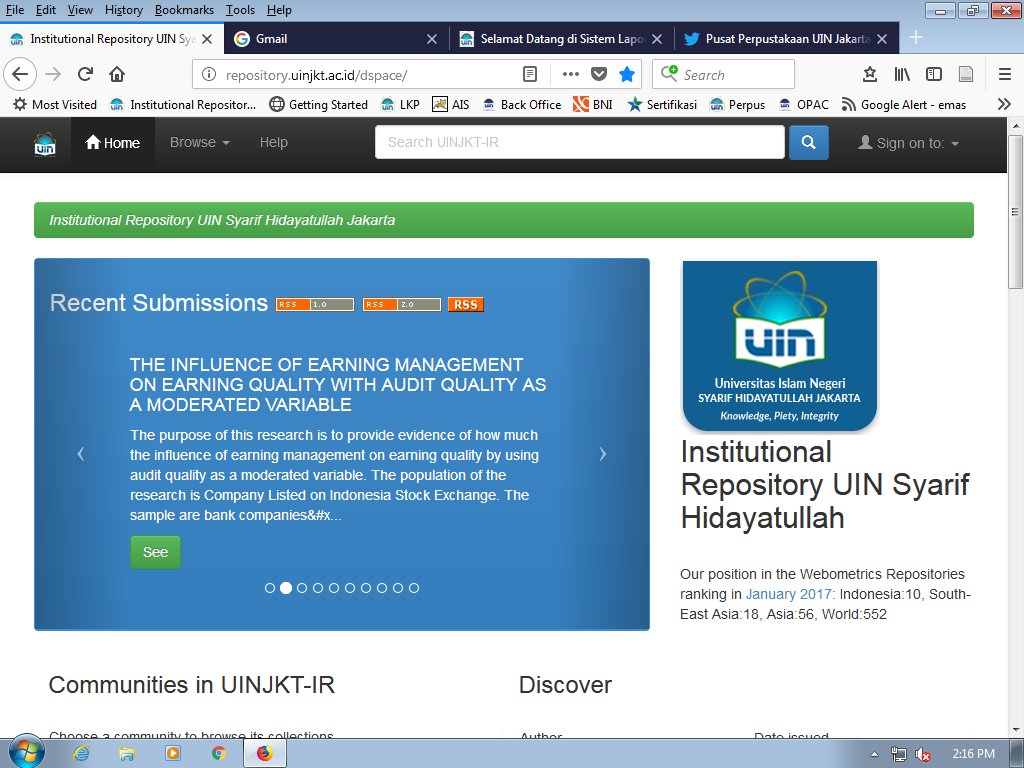The width and height of the screenshot is (1024, 768).
Task: Close the Gmail tab
Action: (x=432, y=39)
